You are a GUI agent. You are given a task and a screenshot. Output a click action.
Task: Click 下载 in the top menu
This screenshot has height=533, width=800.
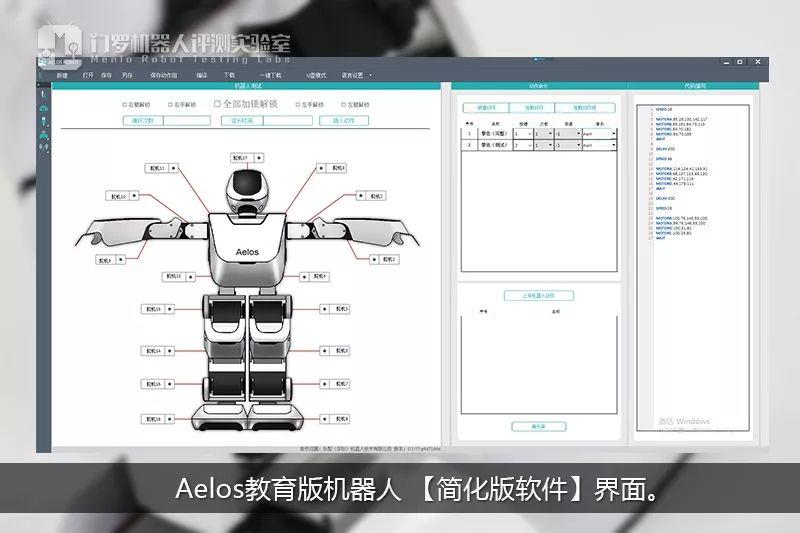[230, 75]
